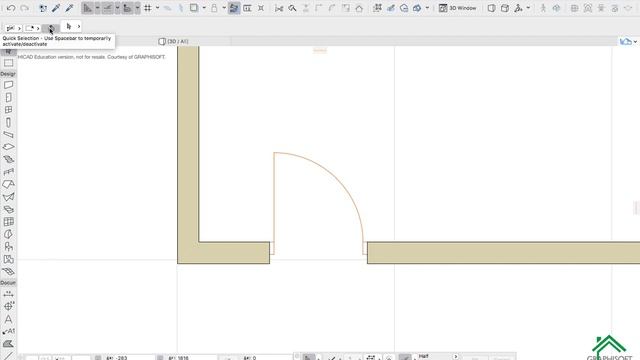Select the Railing tool
This screenshot has width=640, height=360.
(x=8, y=172)
